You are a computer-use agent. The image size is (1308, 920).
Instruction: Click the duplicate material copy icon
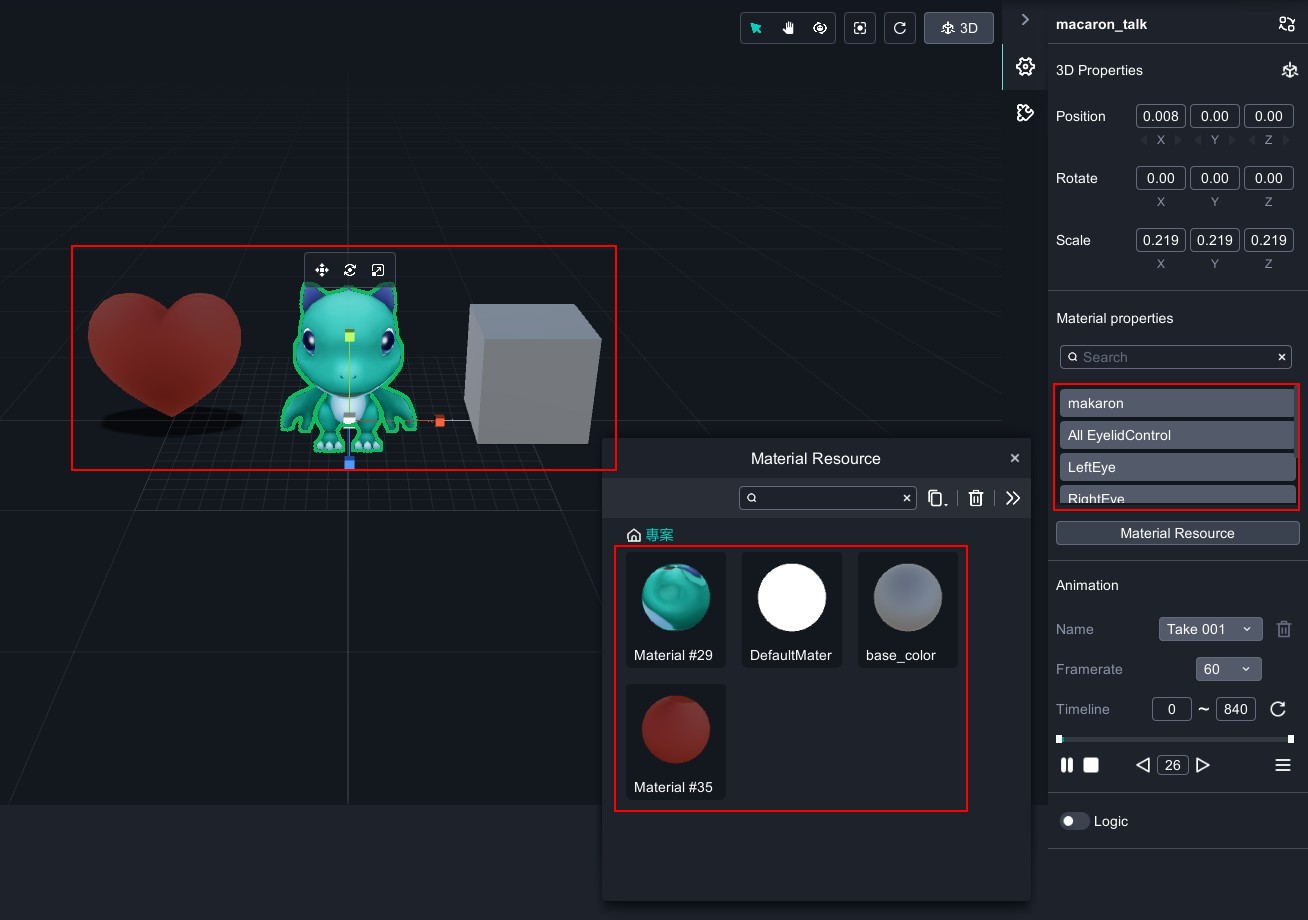(x=937, y=498)
